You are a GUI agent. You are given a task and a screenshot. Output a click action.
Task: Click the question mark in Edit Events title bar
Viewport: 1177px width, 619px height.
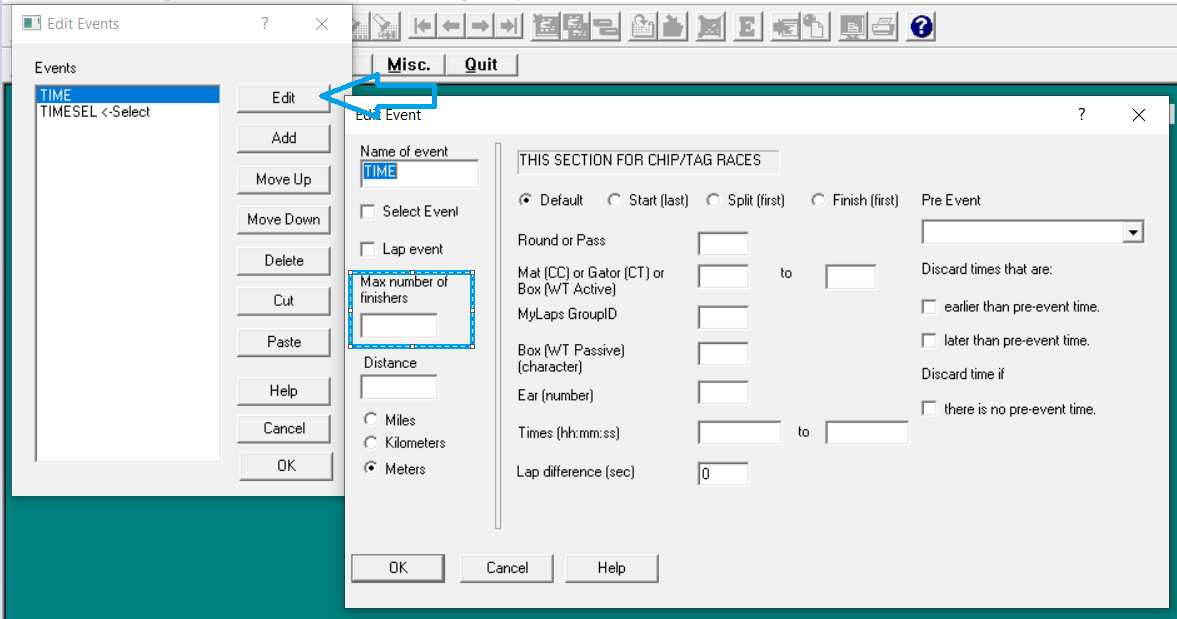pos(265,23)
